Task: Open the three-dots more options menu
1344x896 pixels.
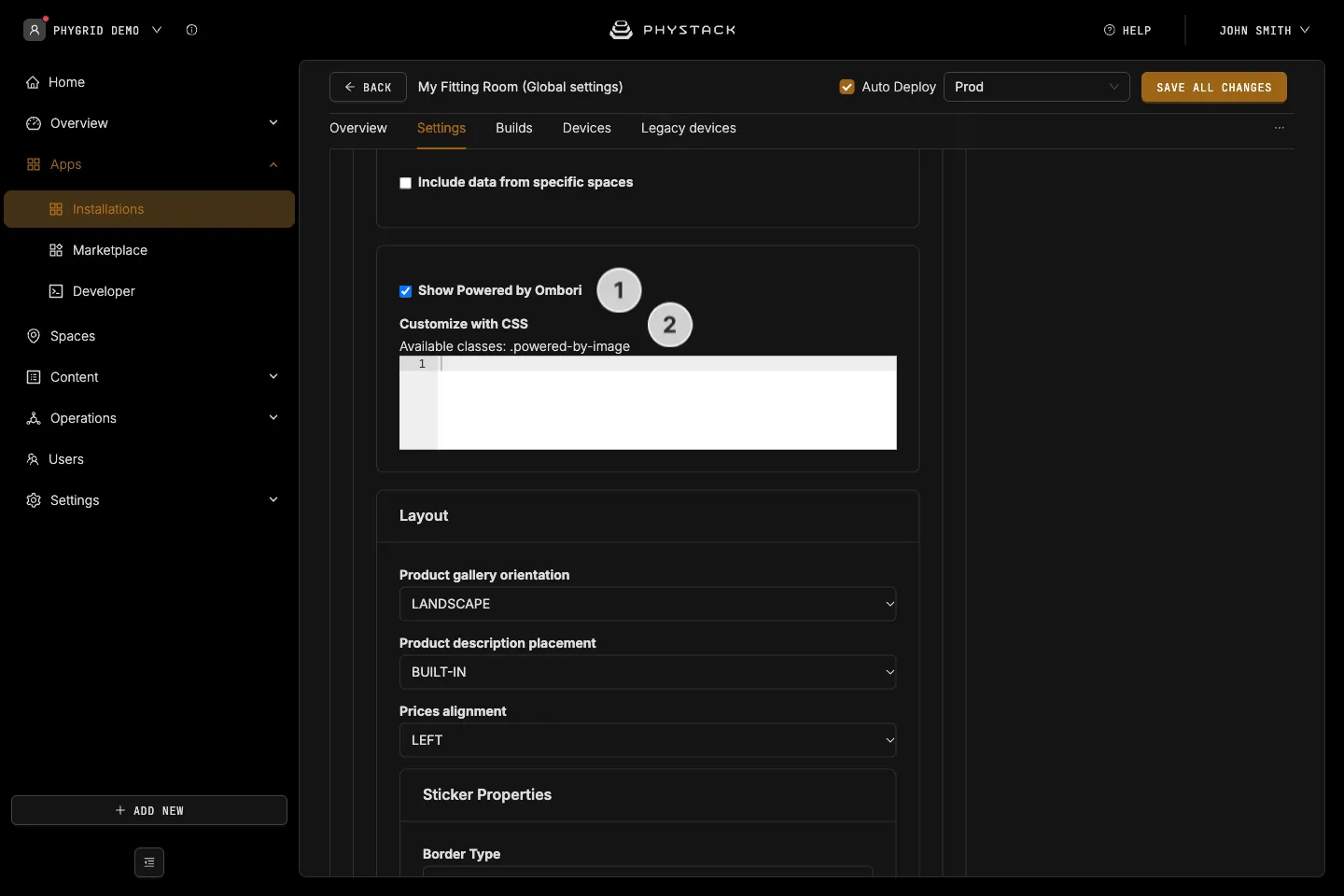Action: [1280, 128]
